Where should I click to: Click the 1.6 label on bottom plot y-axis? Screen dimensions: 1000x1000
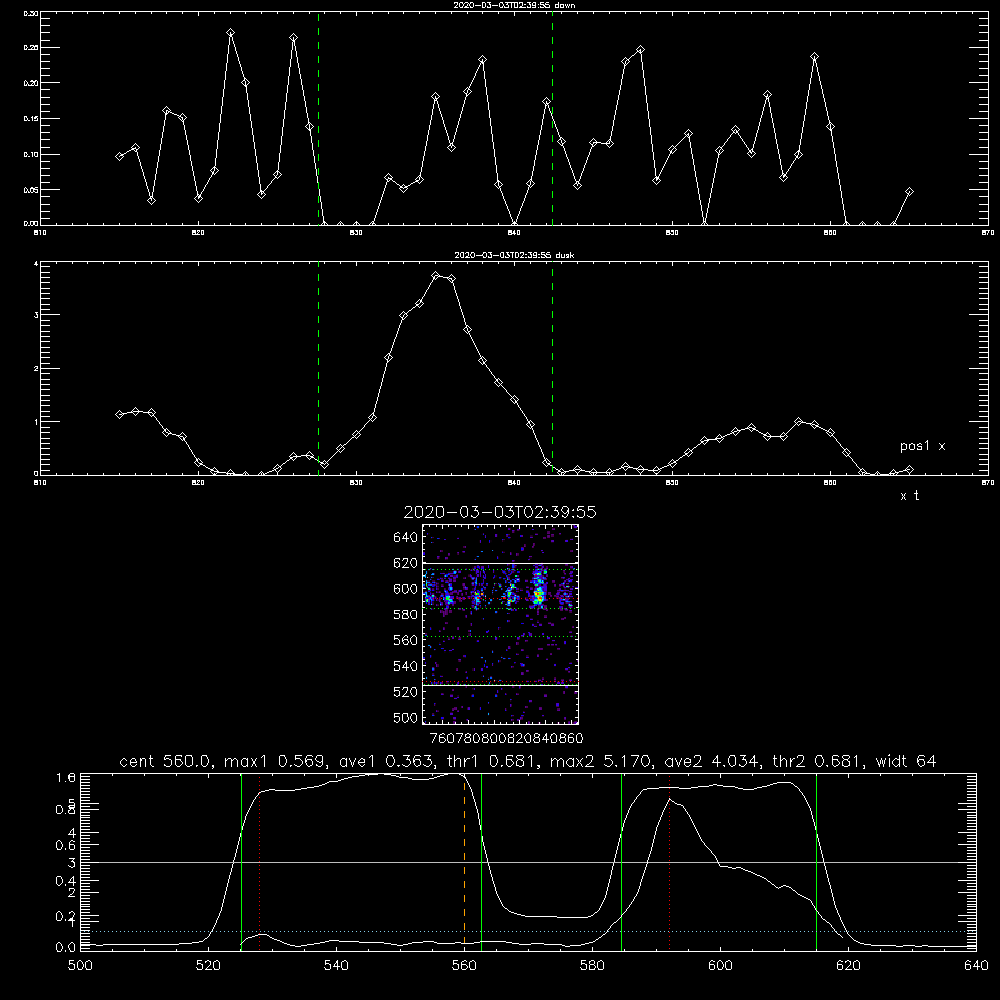(x=66, y=777)
